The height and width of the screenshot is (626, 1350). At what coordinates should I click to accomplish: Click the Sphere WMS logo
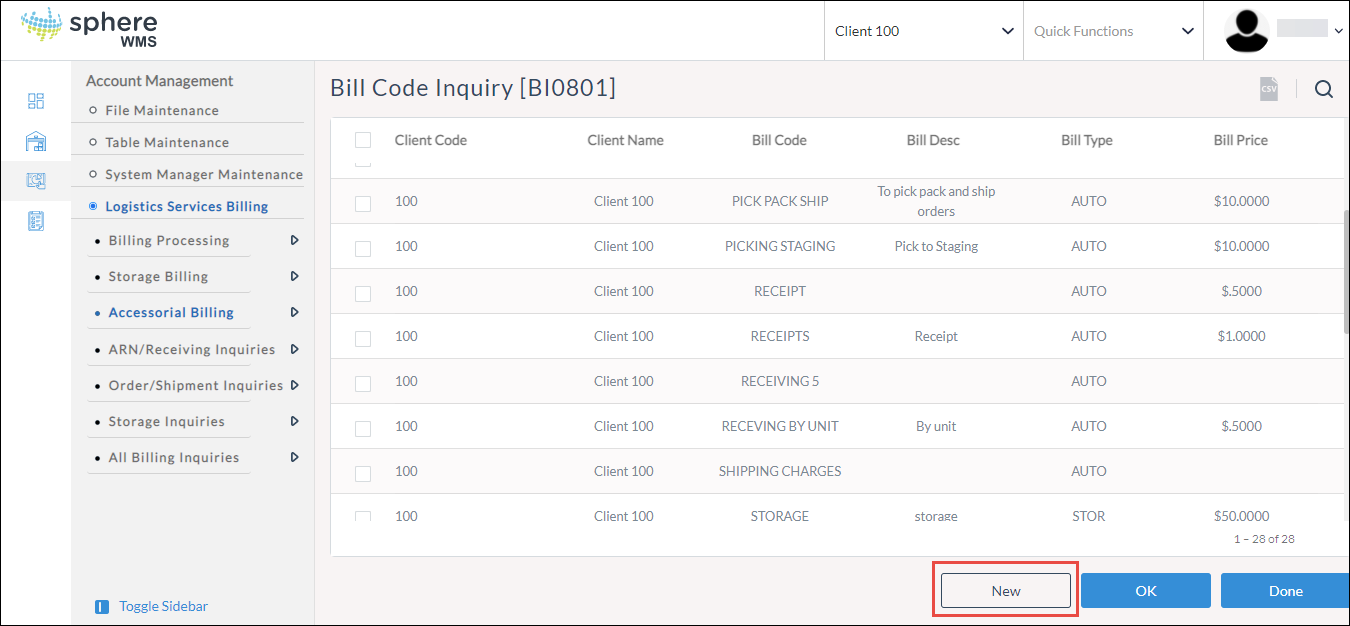pyautogui.click(x=89, y=28)
